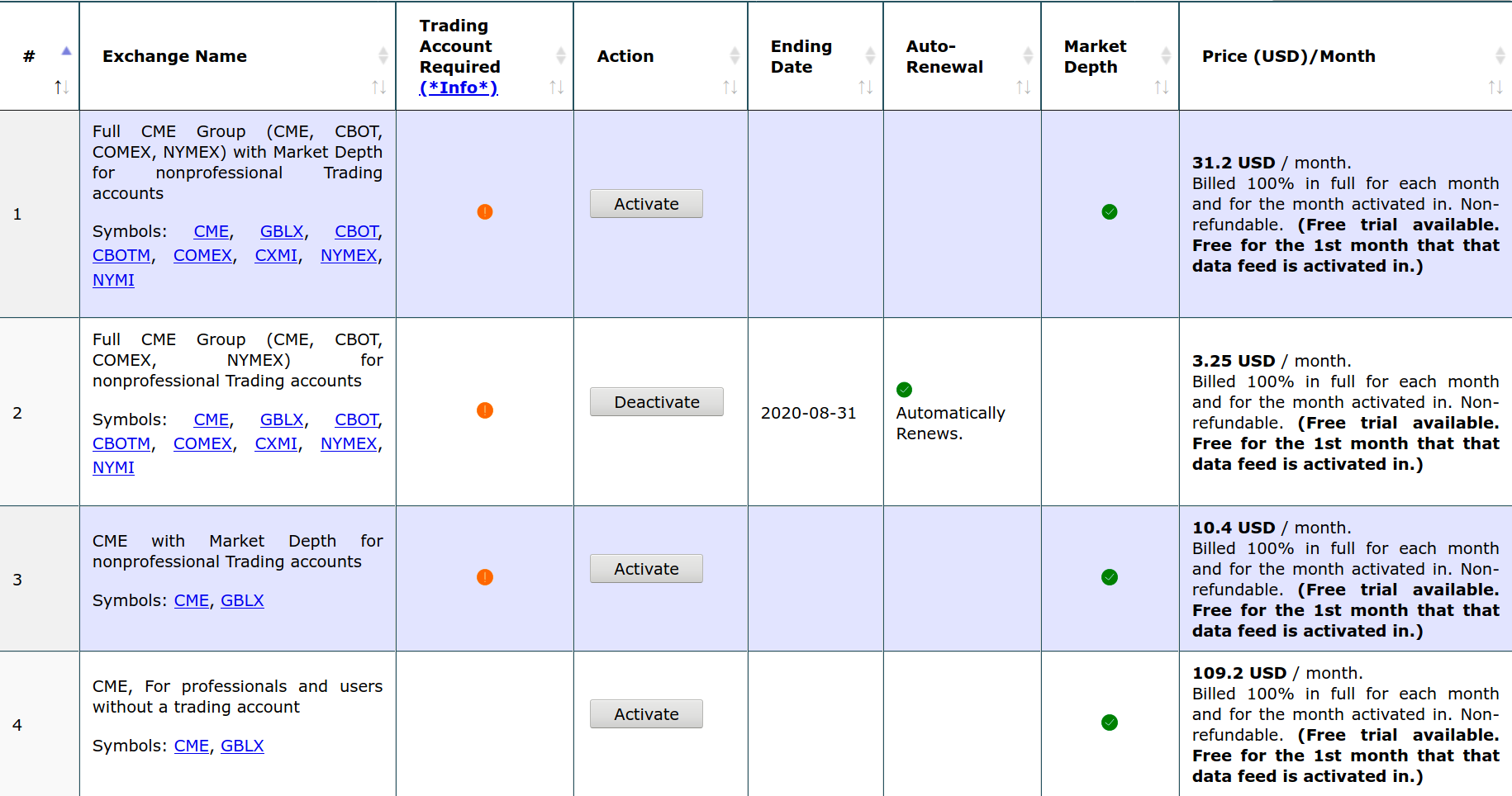Open NYMEX symbol link in row 1
The width and height of the screenshot is (1512, 796).
coord(349,256)
